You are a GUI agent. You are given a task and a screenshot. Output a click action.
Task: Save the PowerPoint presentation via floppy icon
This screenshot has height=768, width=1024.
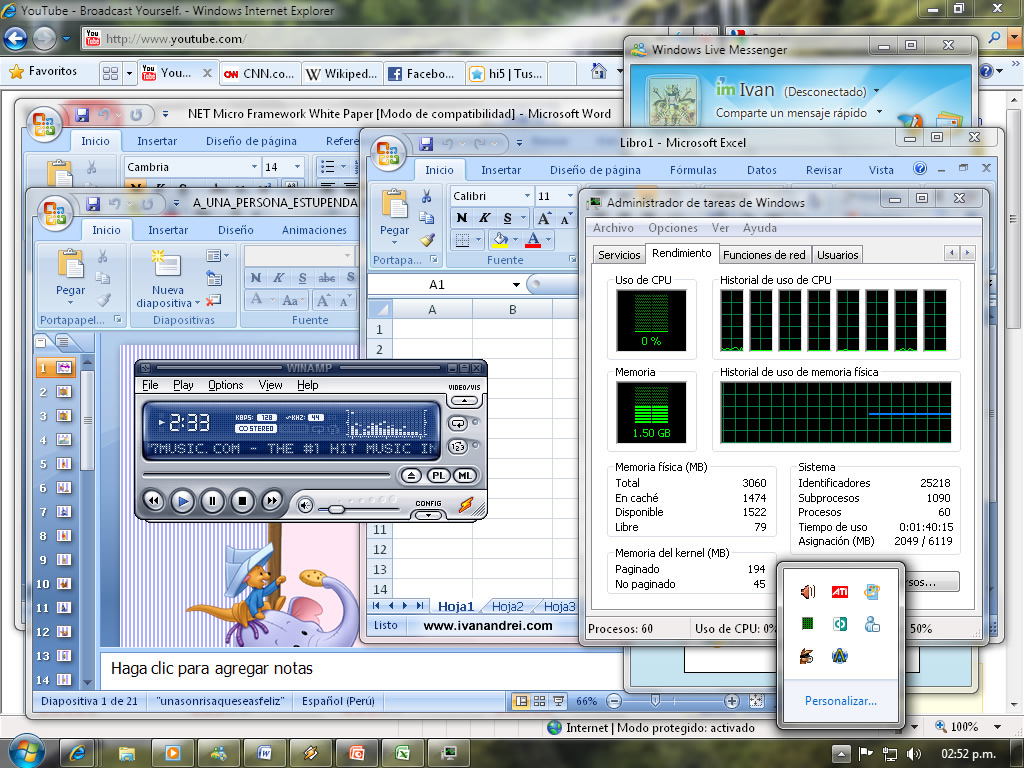pos(93,203)
